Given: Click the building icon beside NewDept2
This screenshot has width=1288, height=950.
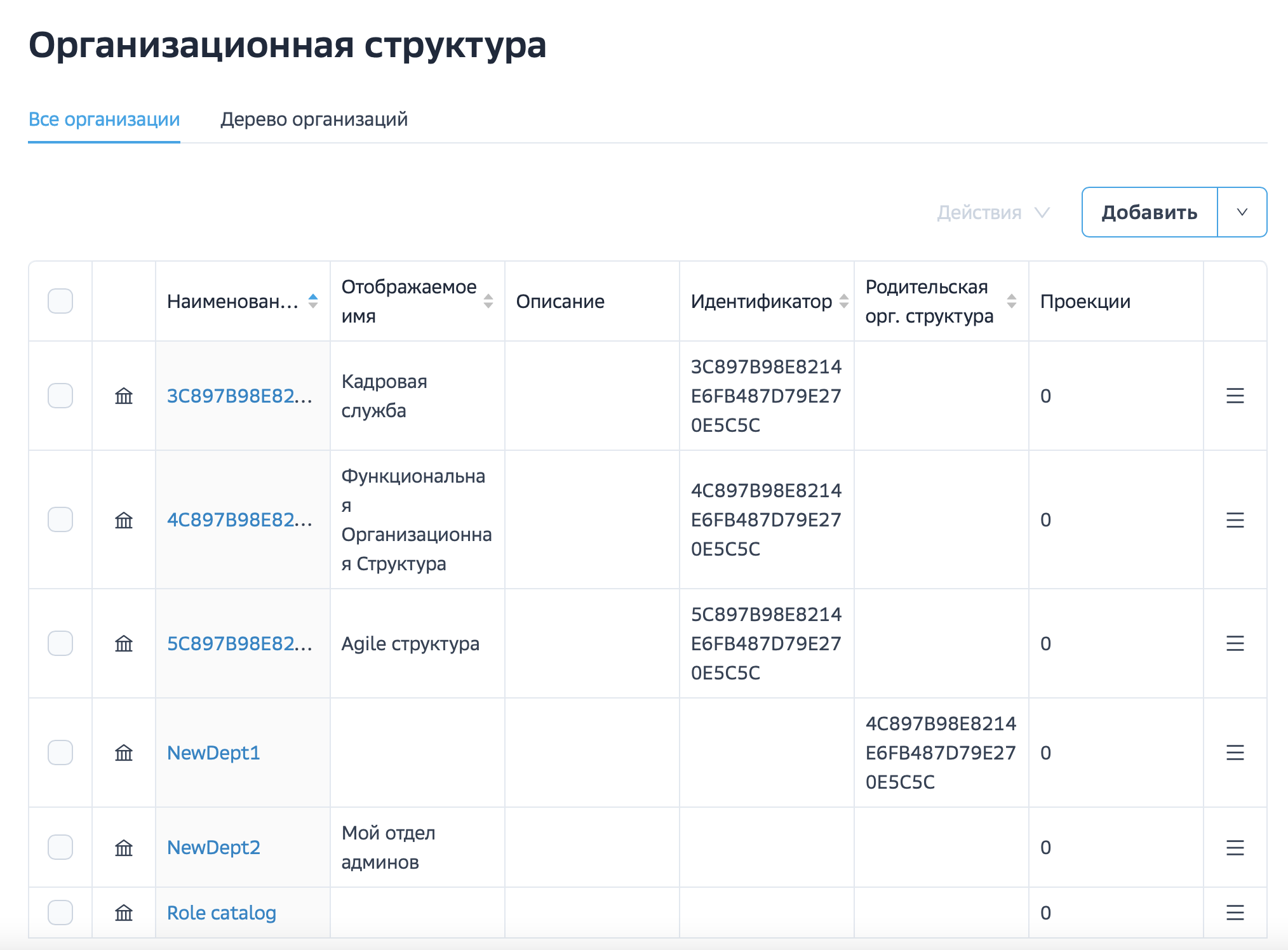Looking at the screenshot, I should tap(124, 847).
